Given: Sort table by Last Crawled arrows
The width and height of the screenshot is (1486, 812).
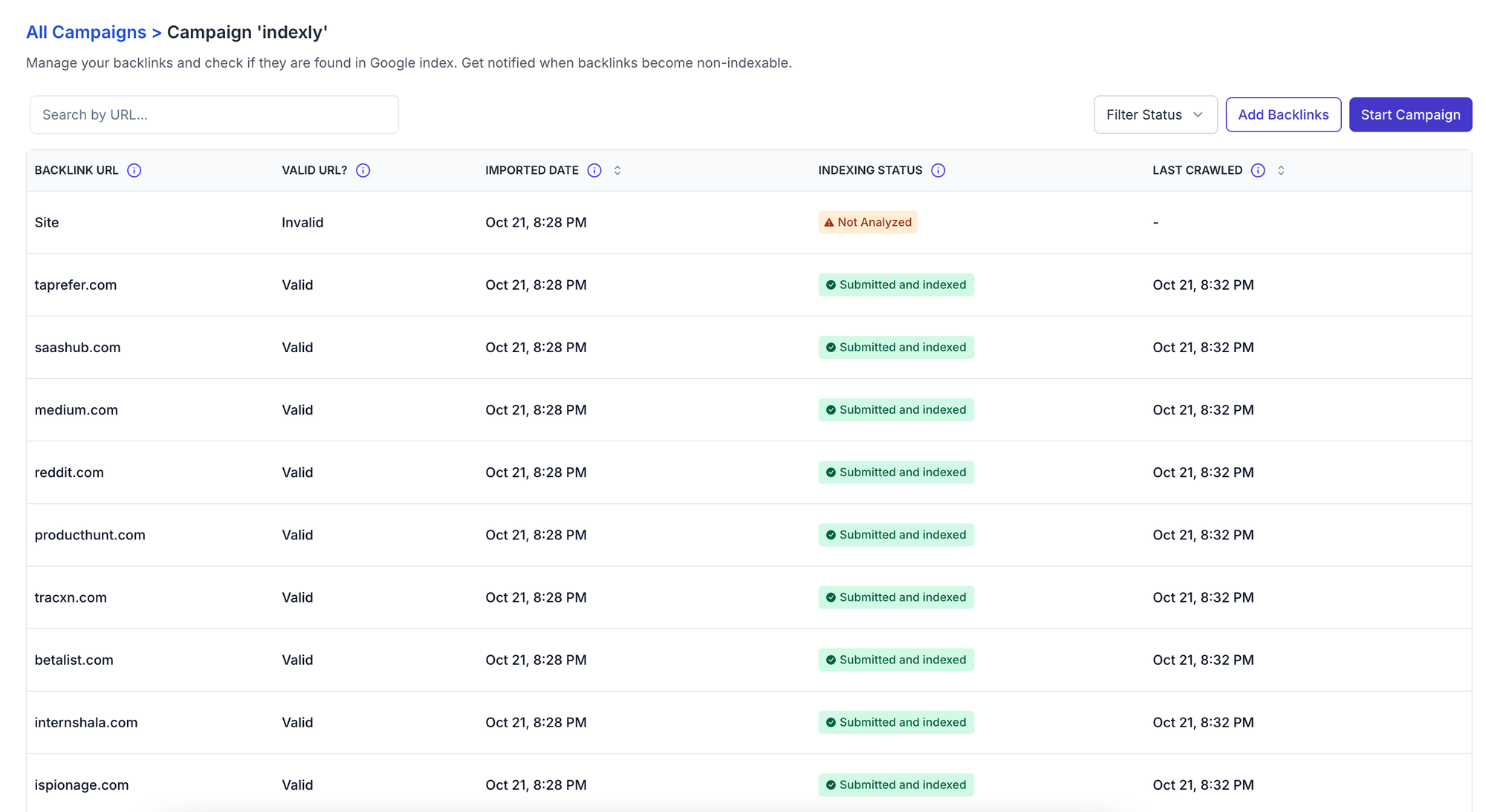Looking at the screenshot, I should (1281, 170).
